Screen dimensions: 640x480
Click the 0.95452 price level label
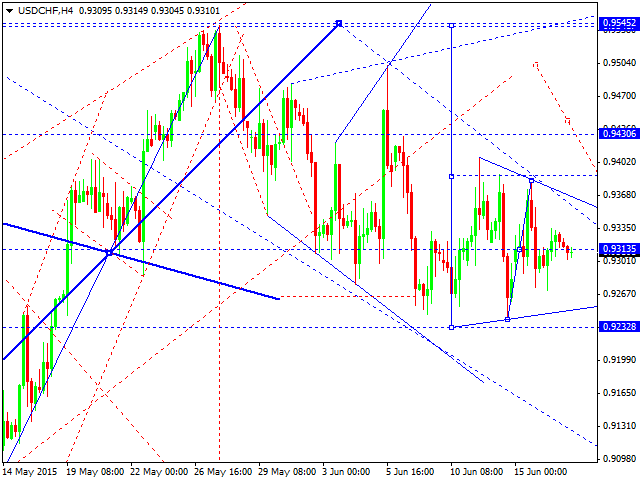[x=619, y=22]
